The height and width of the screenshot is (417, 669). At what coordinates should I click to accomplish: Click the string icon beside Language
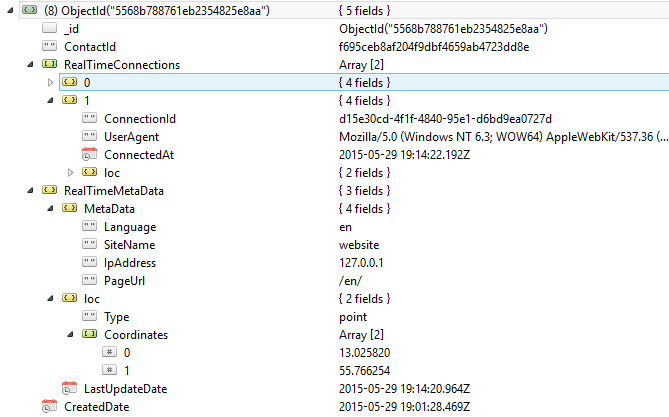point(90,226)
